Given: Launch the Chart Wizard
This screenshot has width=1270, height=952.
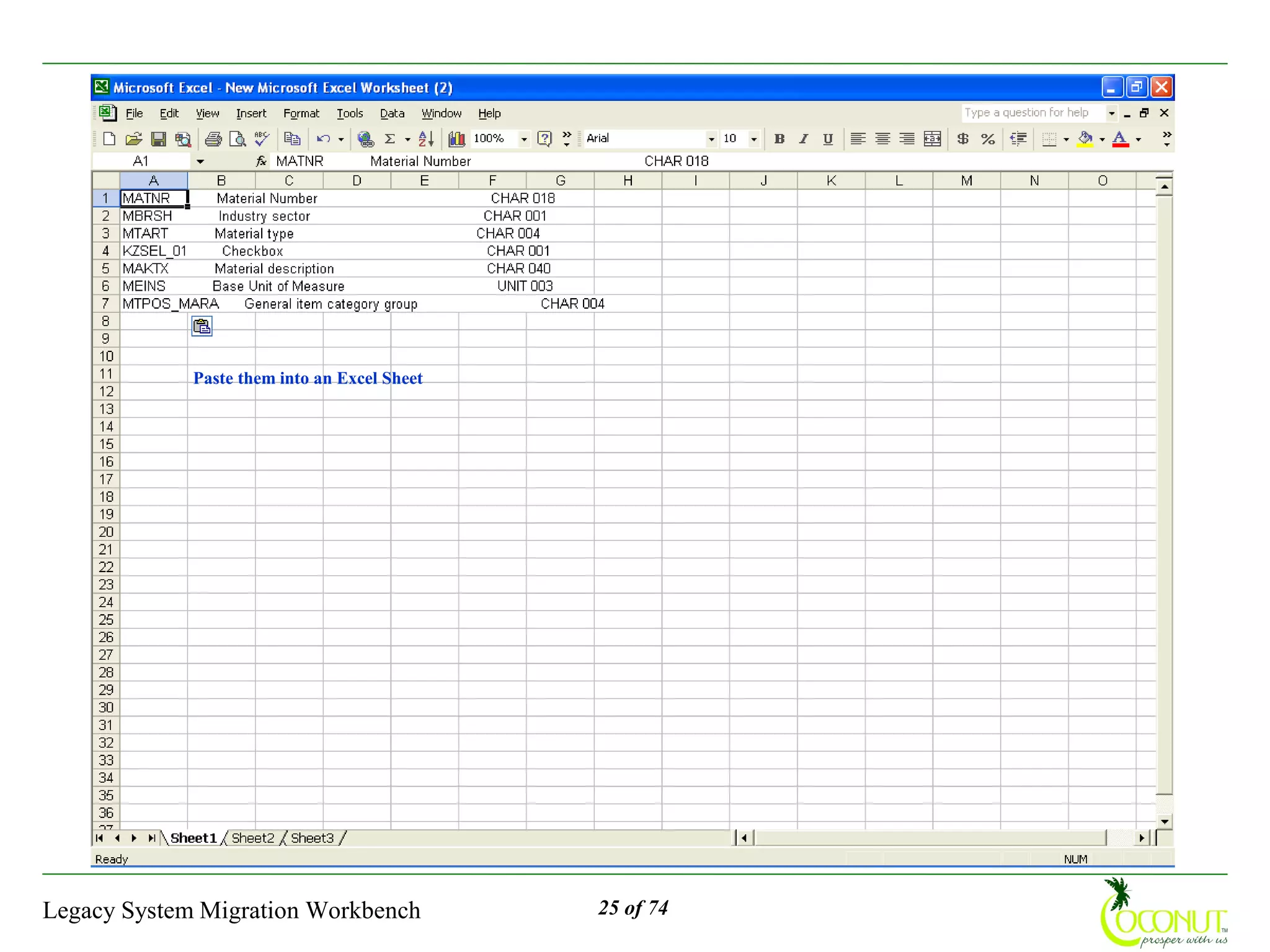Looking at the screenshot, I should pos(456,139).
